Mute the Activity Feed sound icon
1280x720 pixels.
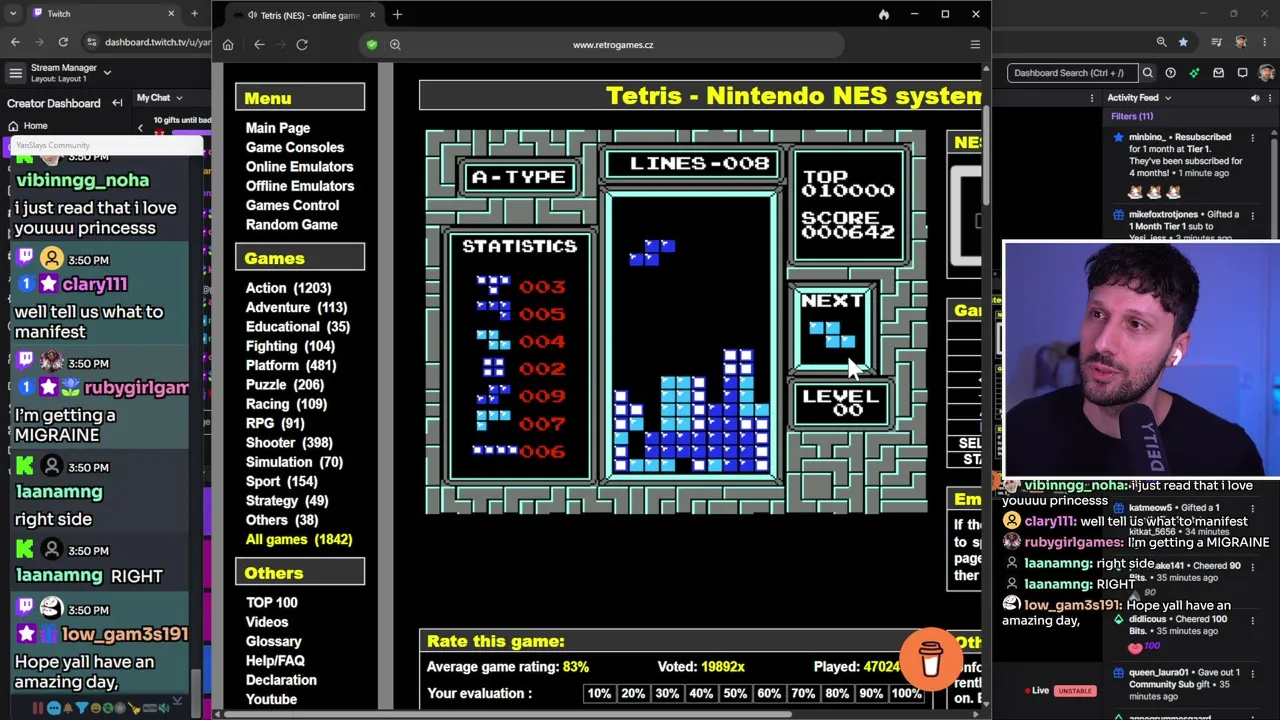[1255, 98]
